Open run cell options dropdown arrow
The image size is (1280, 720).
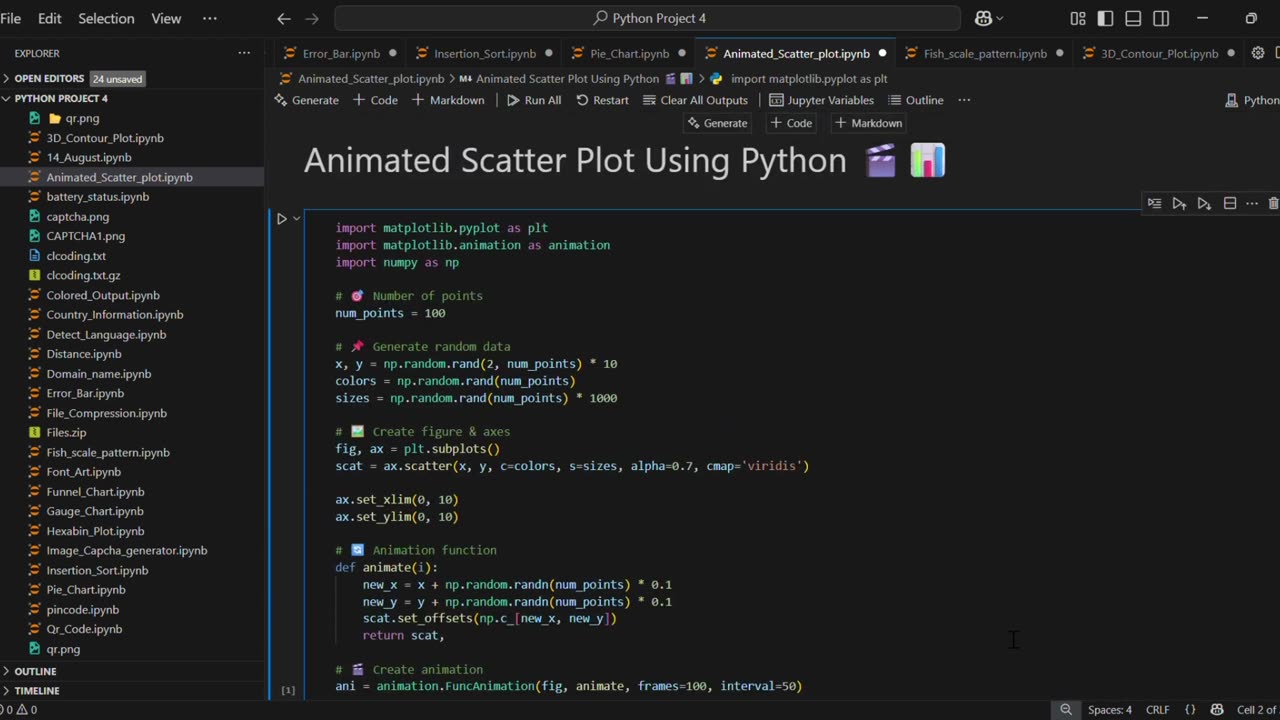[x=297, y=218]
